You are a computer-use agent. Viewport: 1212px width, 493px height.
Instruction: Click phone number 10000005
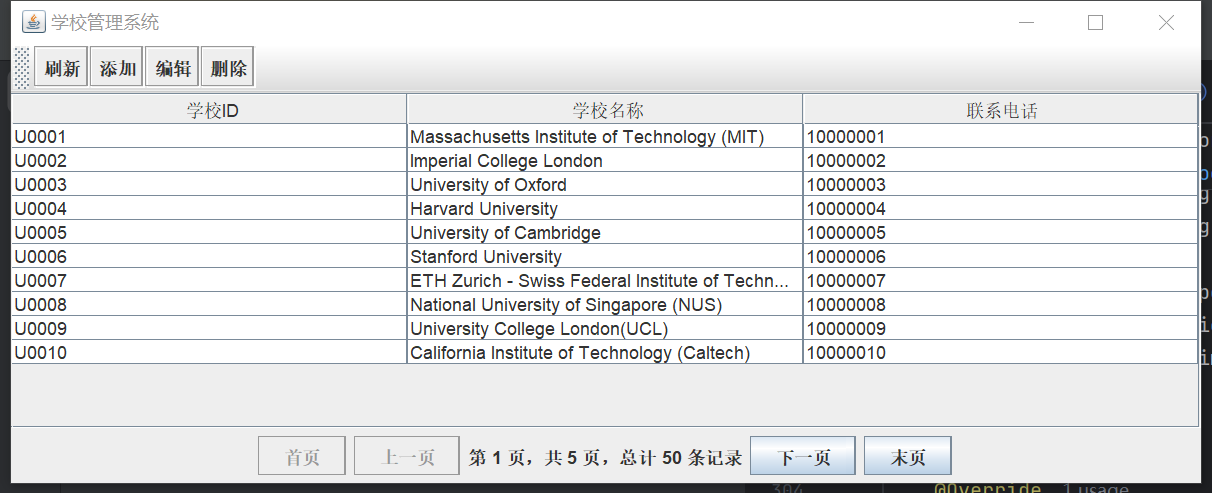[x=1000, y=233]
